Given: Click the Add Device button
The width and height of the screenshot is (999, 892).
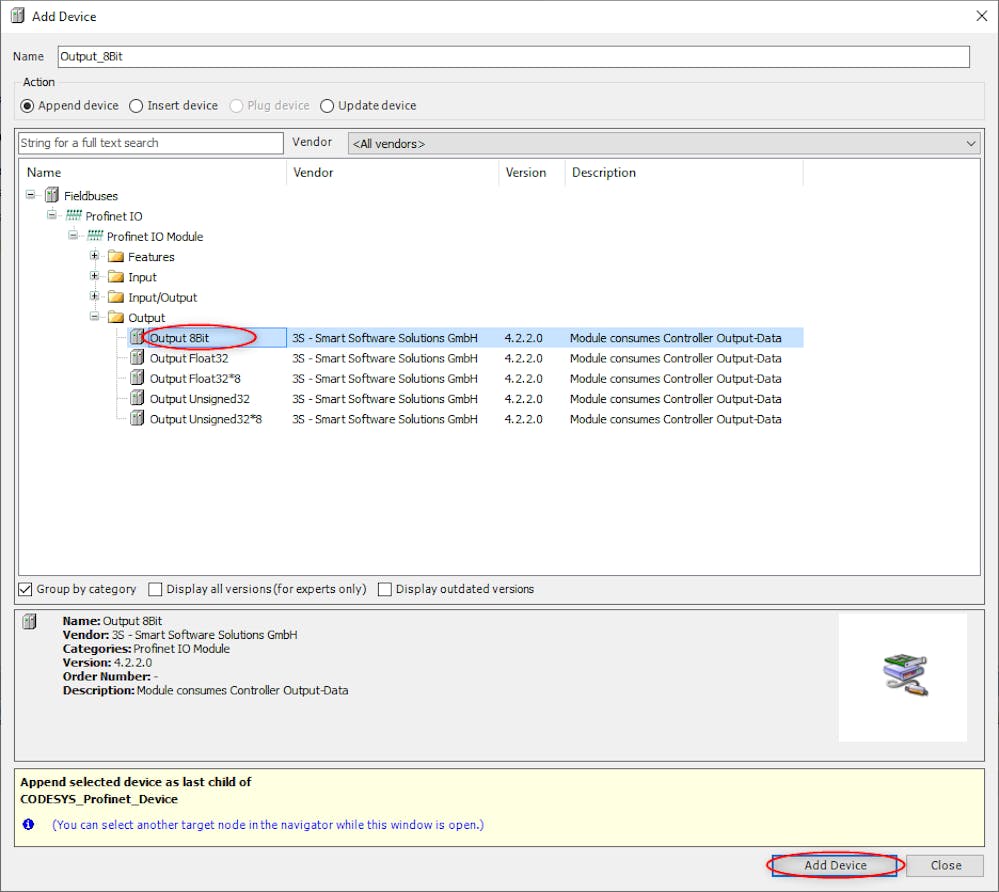Looking at the screenshot, I should coord(835,865).
